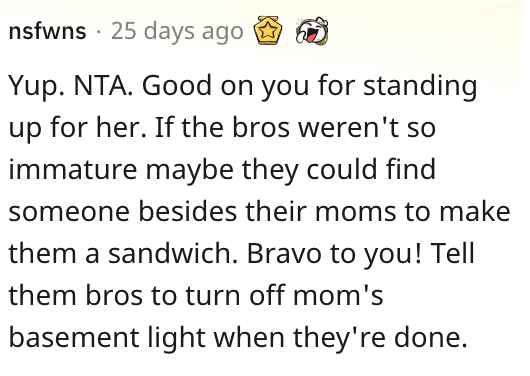This screenshot has width=530, height=376.
Task: Click the word "light" in the last line
Action: 176,339
